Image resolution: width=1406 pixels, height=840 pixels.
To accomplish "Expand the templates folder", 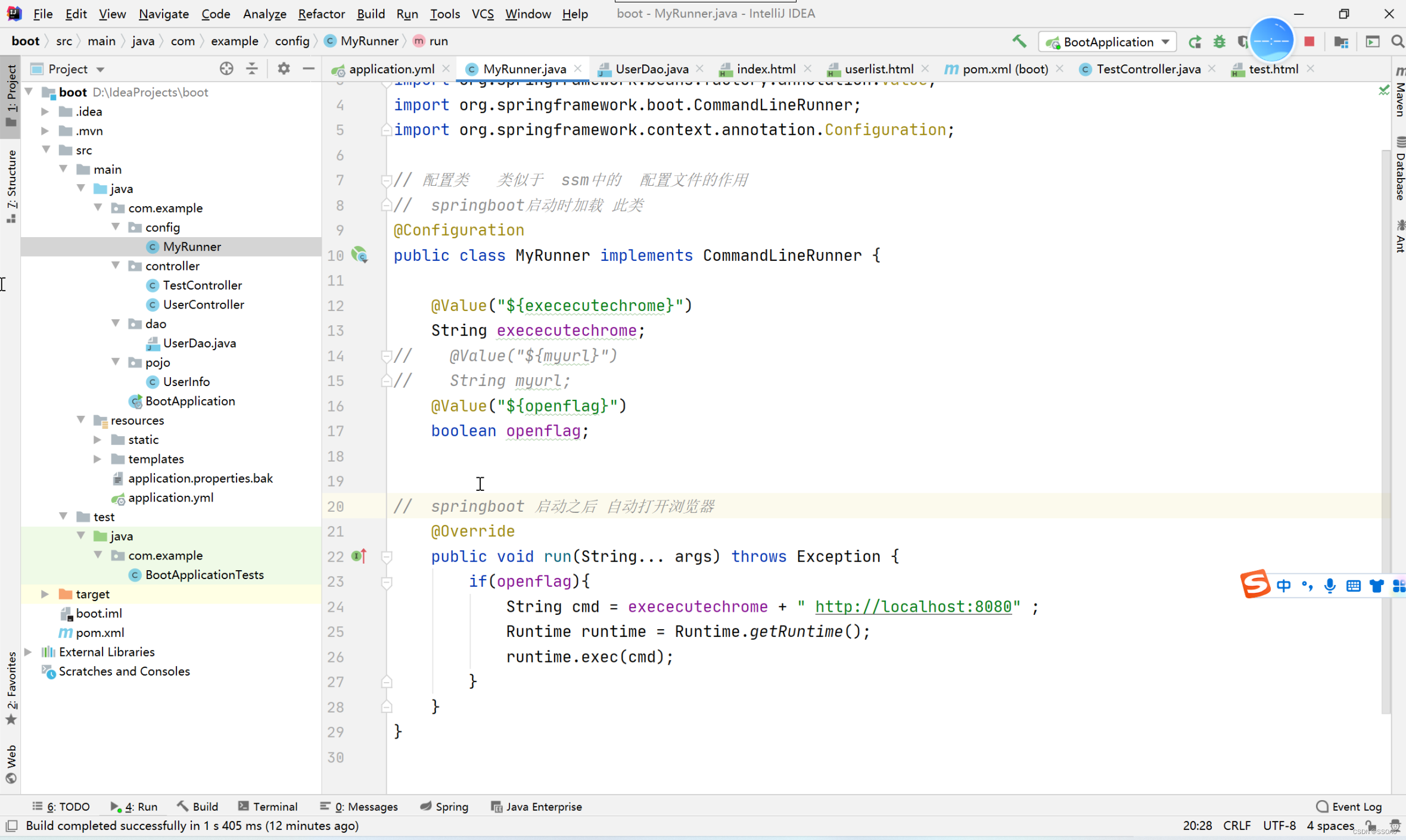I will click(x=98, y=459).
